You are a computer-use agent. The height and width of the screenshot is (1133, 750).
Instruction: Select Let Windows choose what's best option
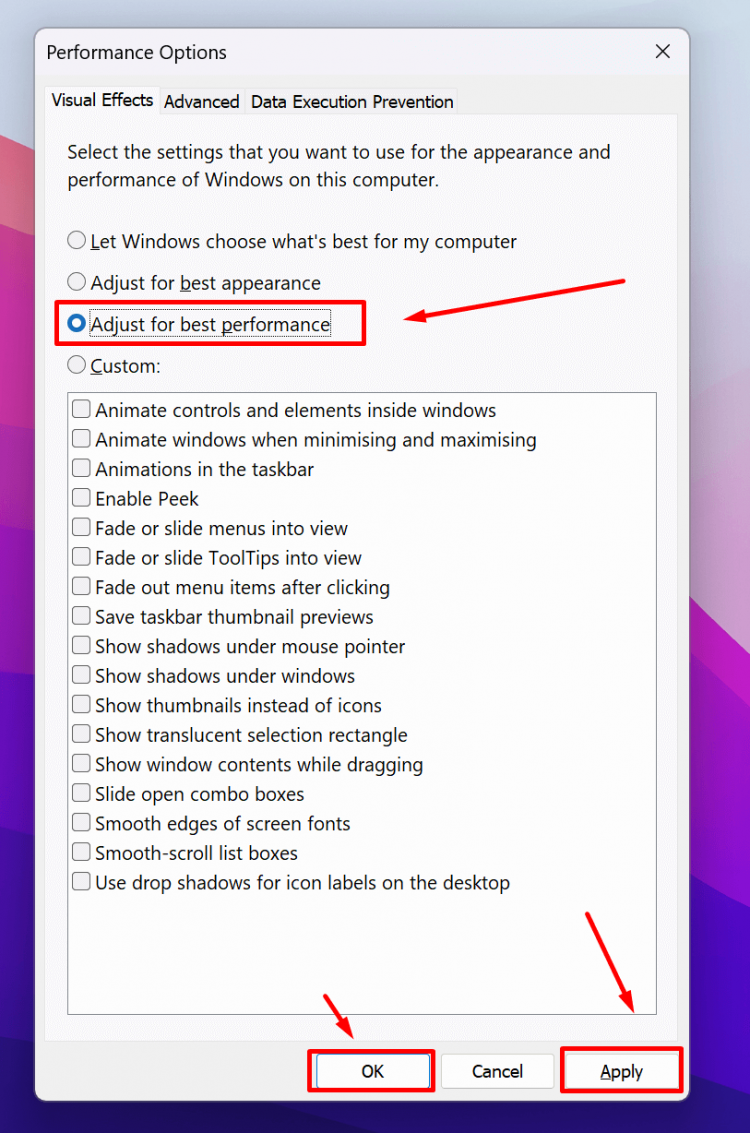point(76,240)
